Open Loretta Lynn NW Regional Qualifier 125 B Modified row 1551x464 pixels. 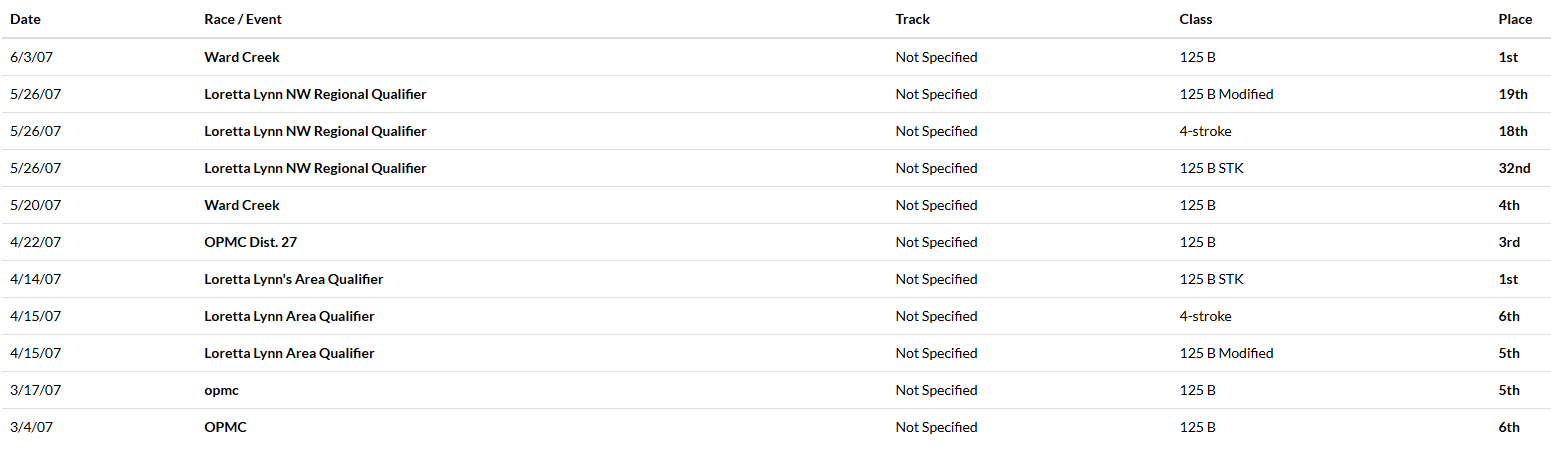tap(775, 94)
